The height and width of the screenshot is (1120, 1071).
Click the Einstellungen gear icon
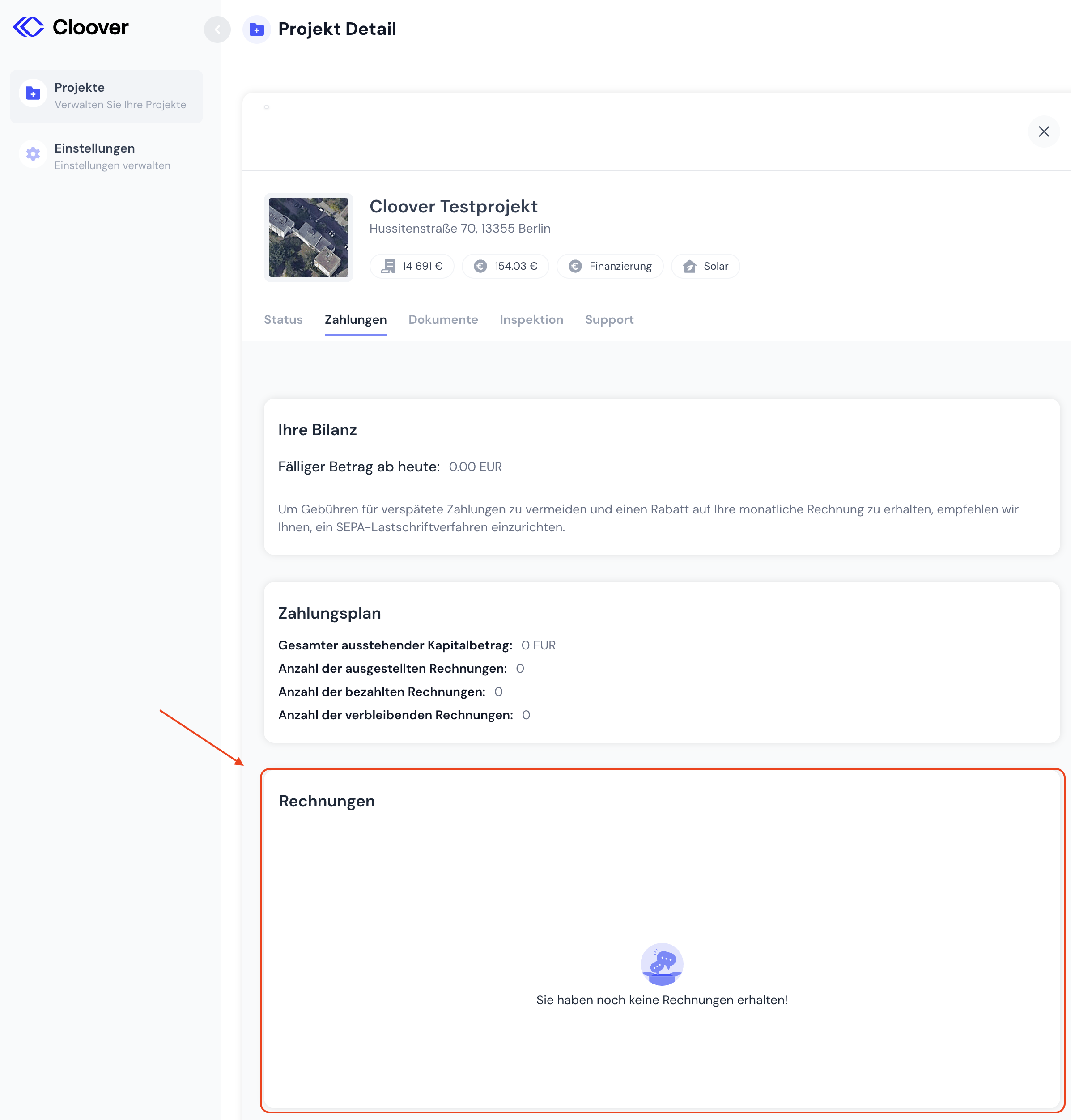point(33,154)
